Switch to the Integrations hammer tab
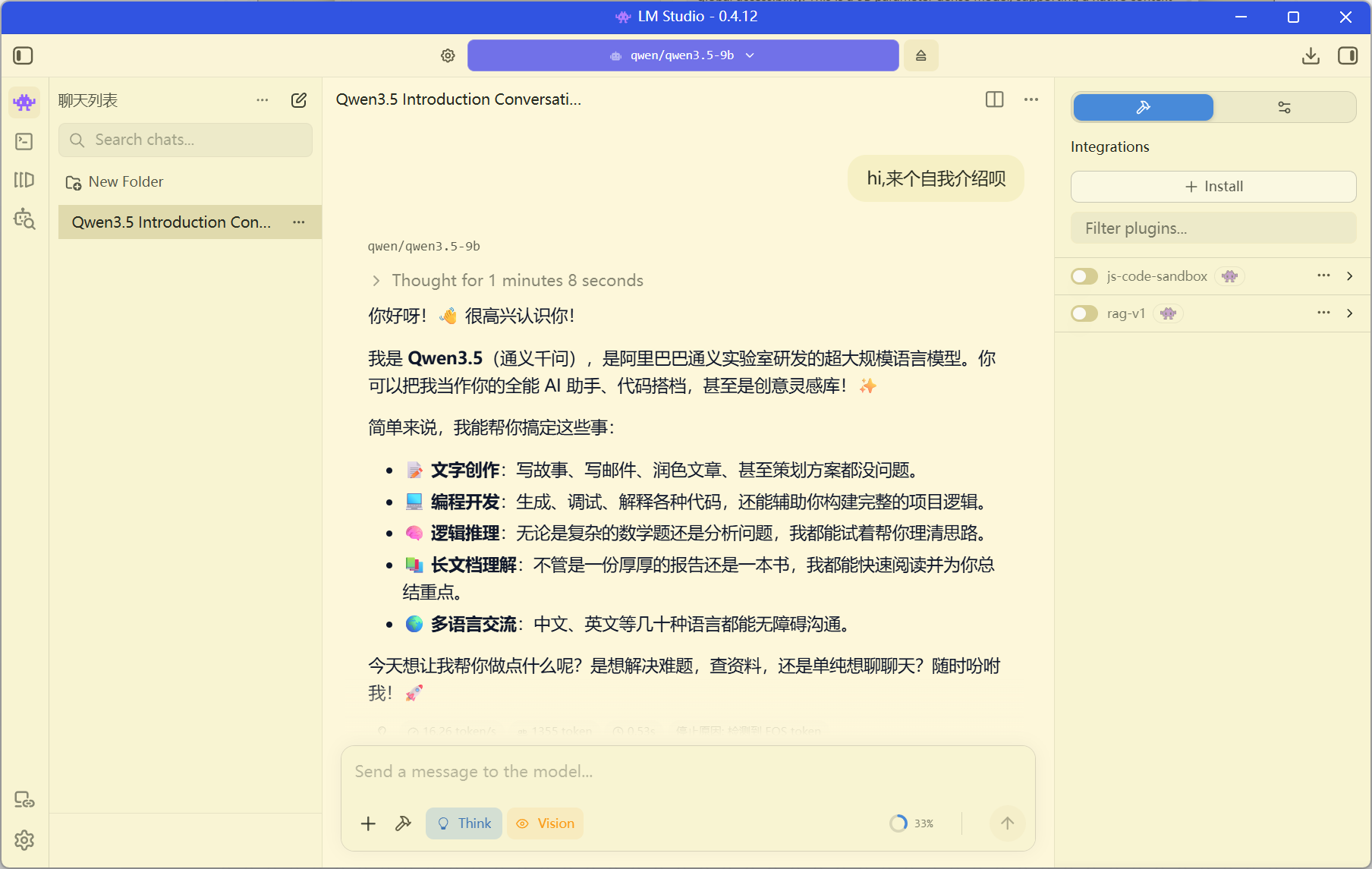This screenshot has height=869, width=1372. [1144, 107]
